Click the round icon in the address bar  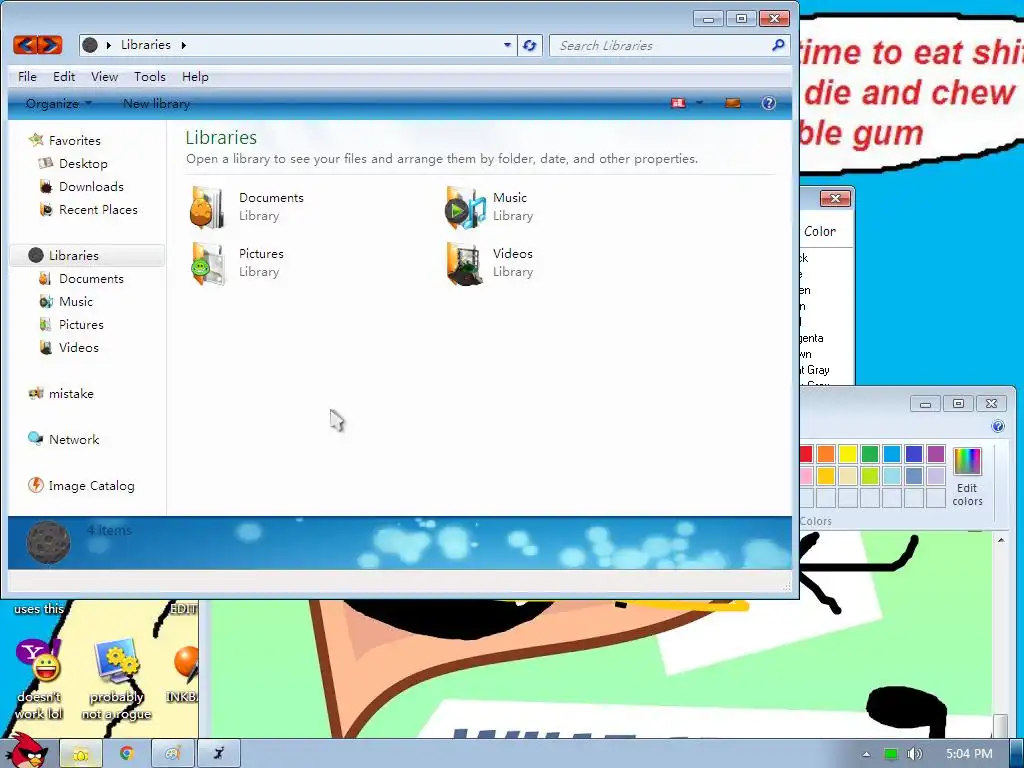[x=90, y=45]
